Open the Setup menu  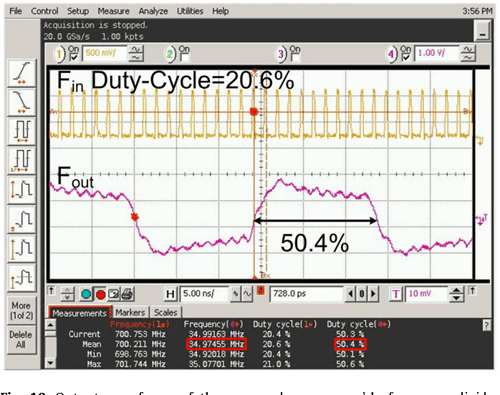tap(78, 11)
